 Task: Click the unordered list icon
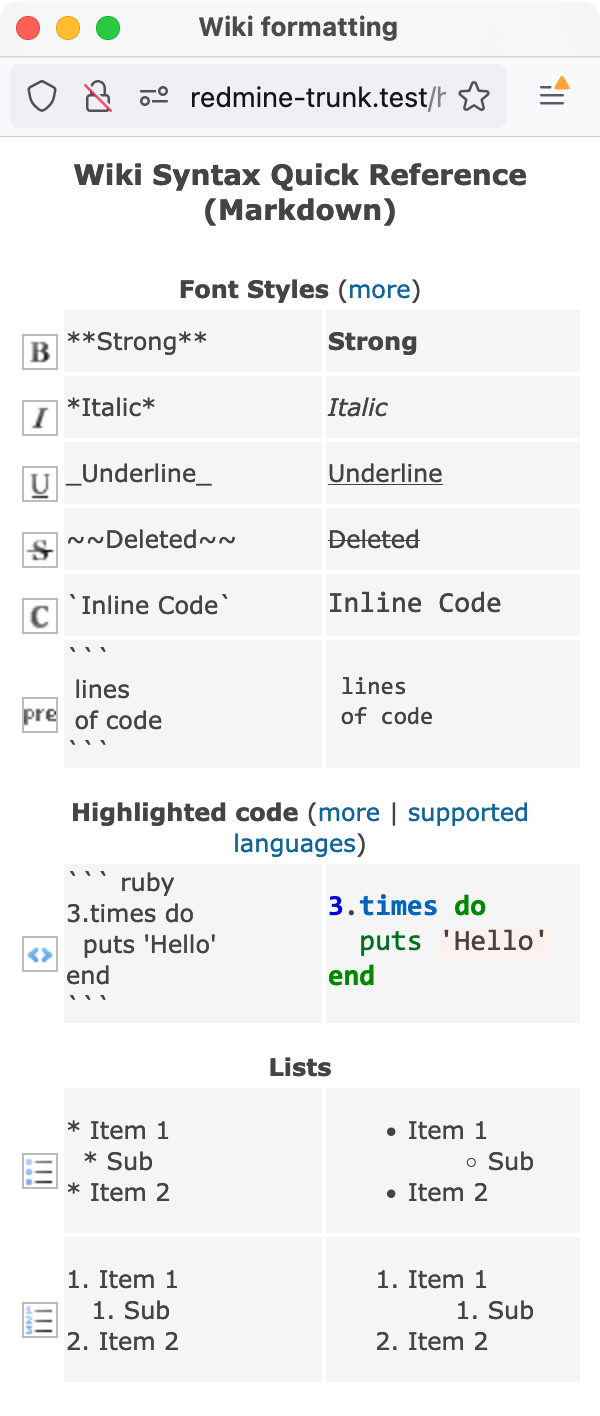point(40,1171)
